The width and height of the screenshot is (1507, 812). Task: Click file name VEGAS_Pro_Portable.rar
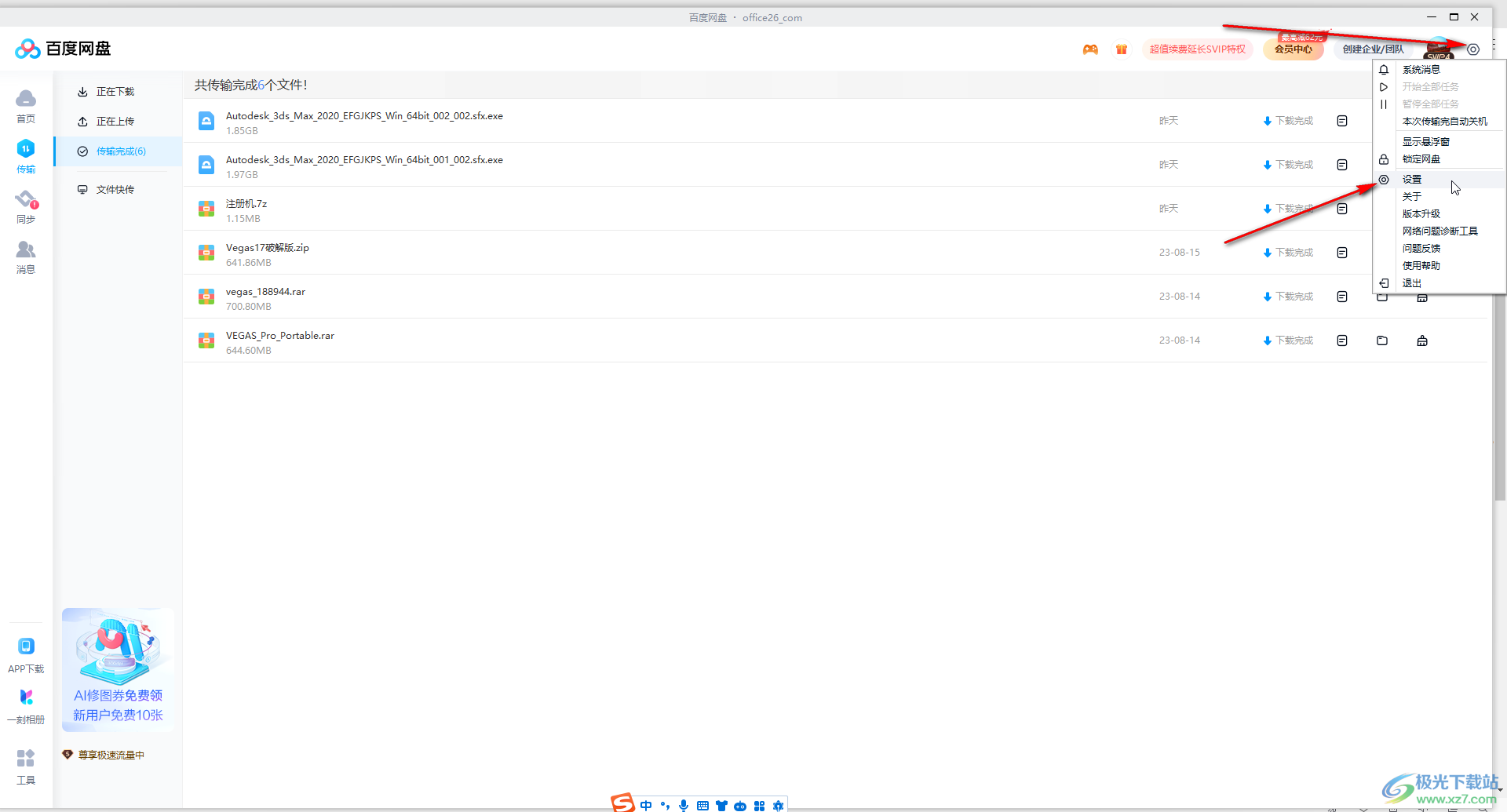(x=280, y=336)
